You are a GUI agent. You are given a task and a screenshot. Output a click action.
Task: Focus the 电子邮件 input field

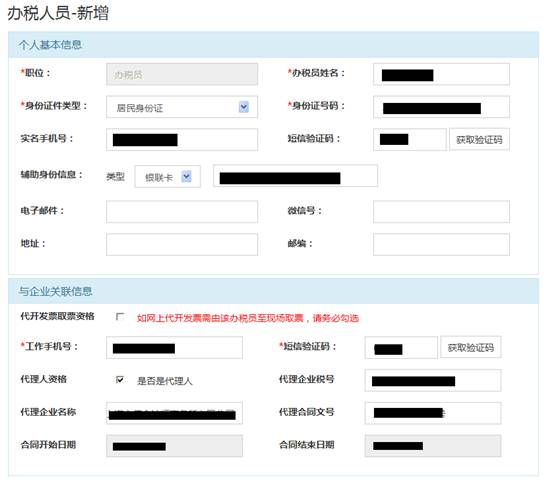[x=182, y=211]
